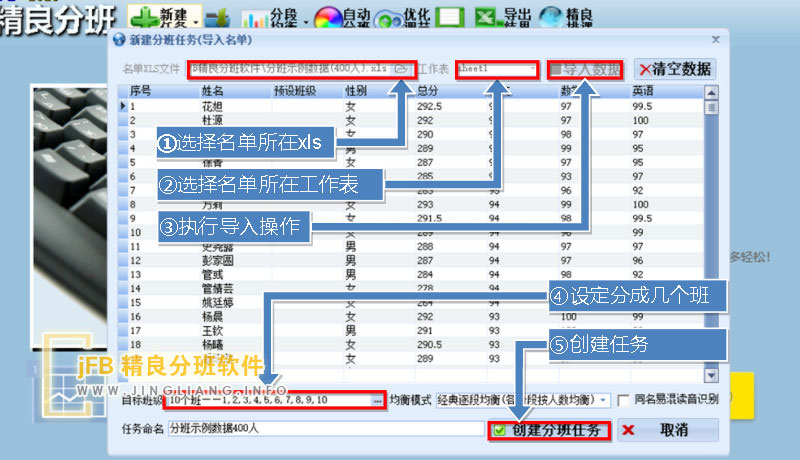Click the color wheel 自动 icon
This screenshot has width=800, height=460.
[x=329, y=19]
